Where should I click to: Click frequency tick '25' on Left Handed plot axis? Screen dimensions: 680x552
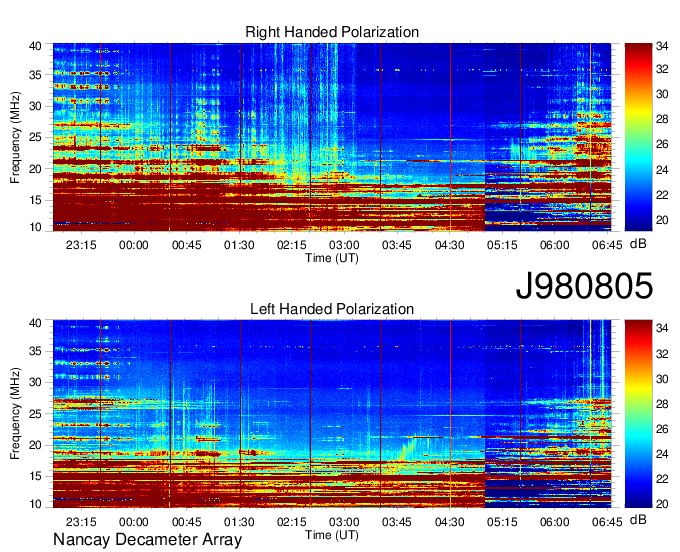[36, 414]
